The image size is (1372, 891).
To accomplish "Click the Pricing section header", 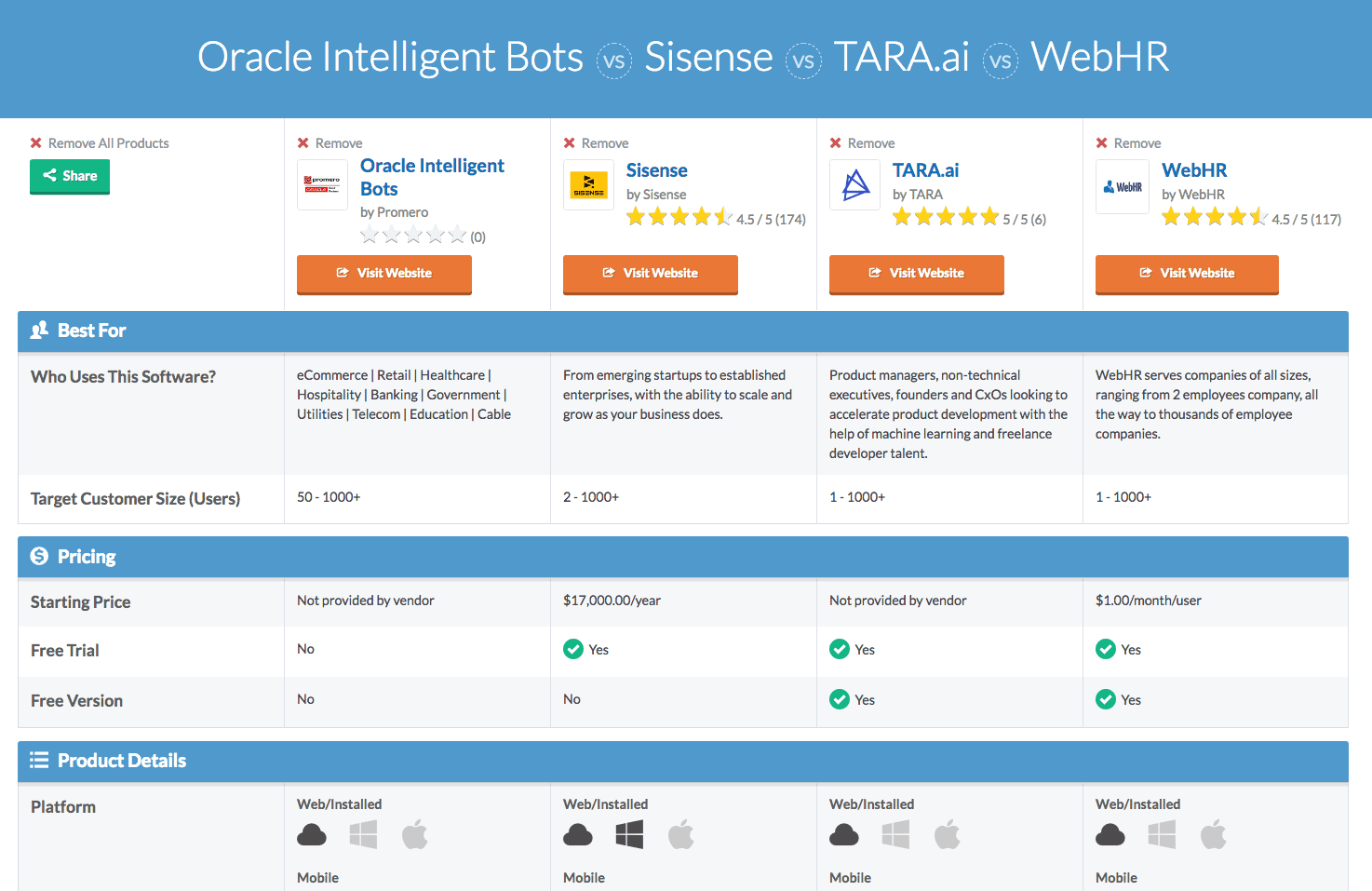I will 683,557.
